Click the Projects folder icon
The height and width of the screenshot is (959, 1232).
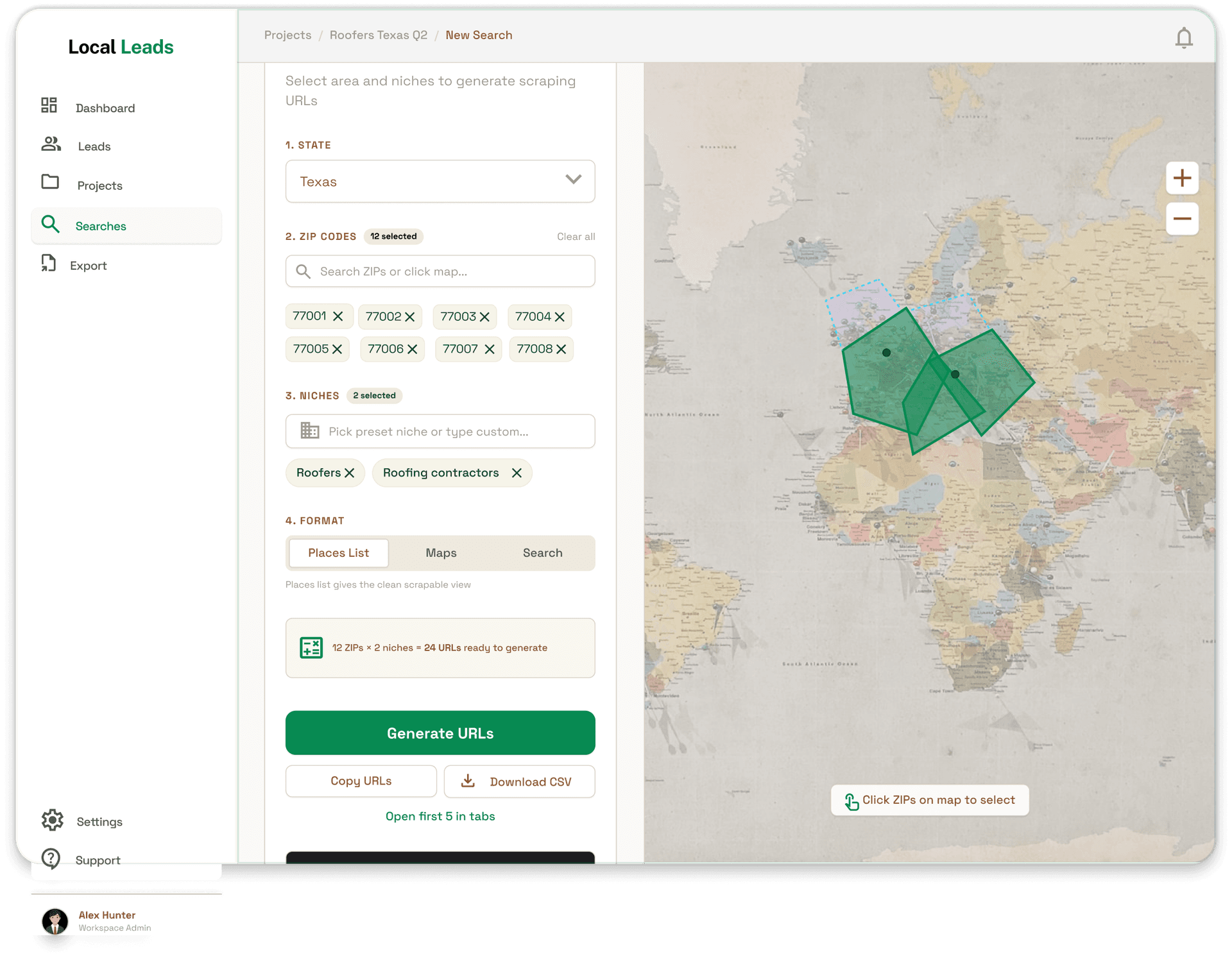pyautogui.click(x=50, y=182)
